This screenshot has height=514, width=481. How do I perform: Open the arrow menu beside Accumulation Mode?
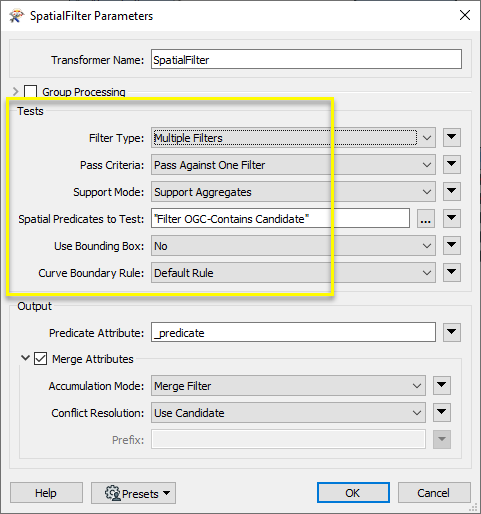click(442, 385)
